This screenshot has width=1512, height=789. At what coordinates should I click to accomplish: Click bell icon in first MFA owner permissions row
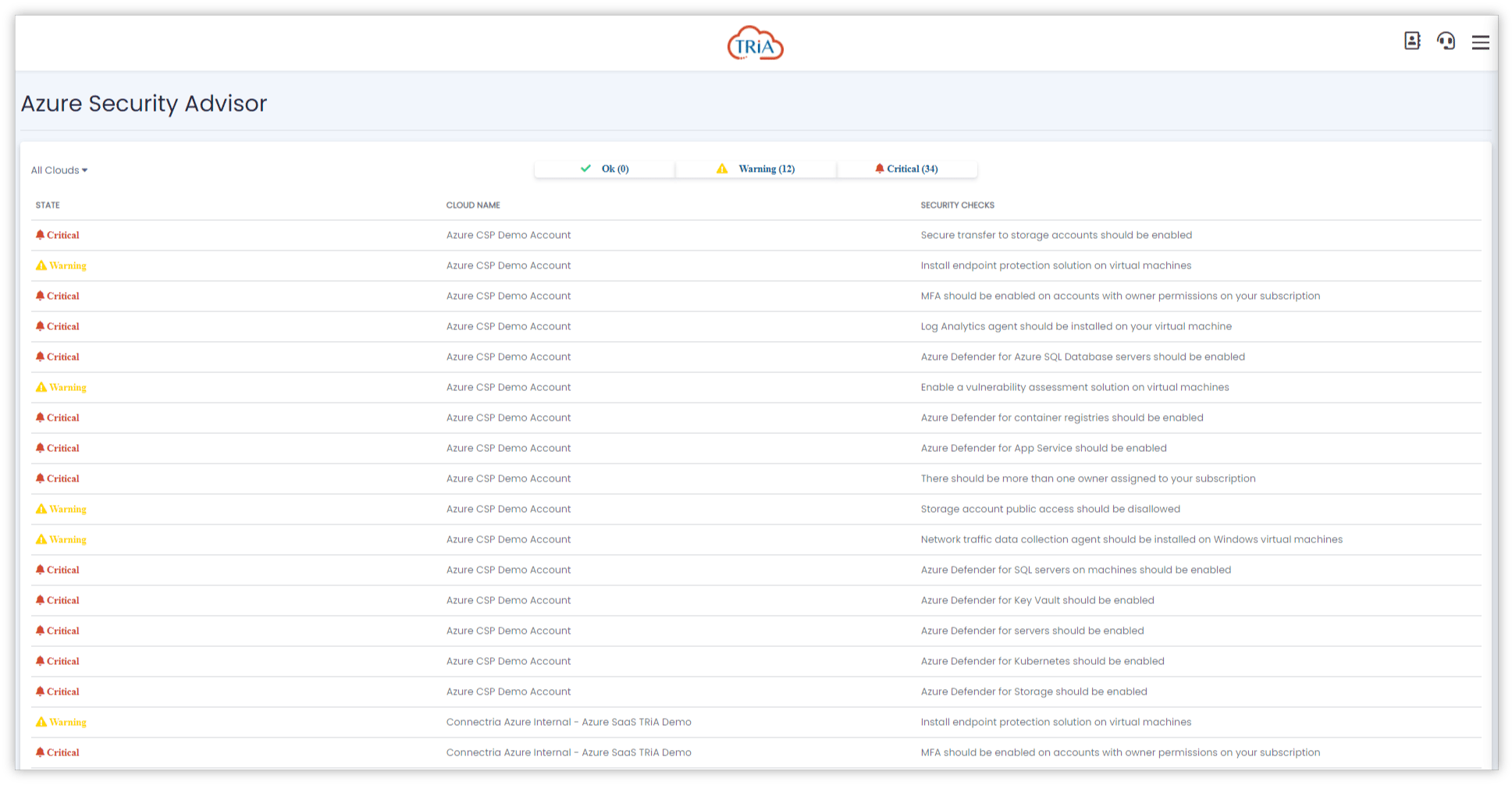[40, 296]
